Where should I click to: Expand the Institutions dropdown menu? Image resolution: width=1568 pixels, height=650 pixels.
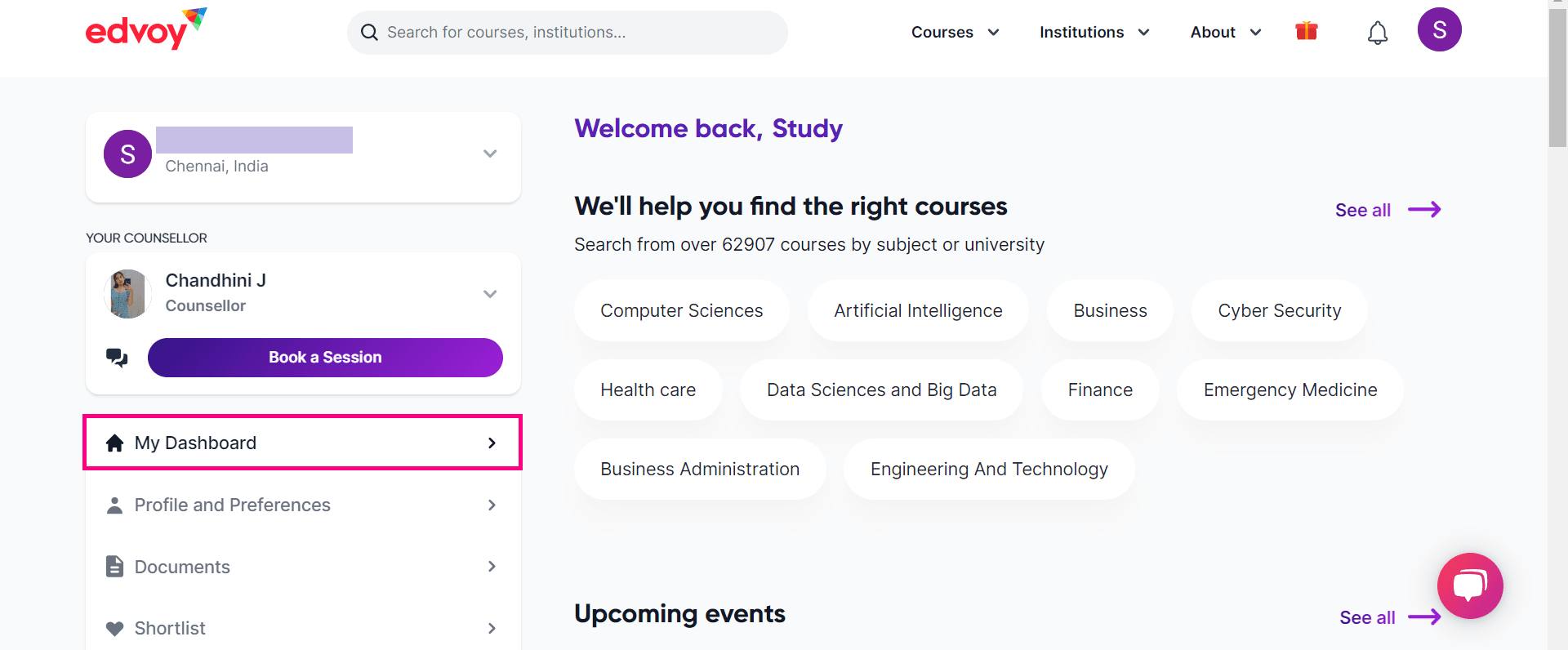1094,32
